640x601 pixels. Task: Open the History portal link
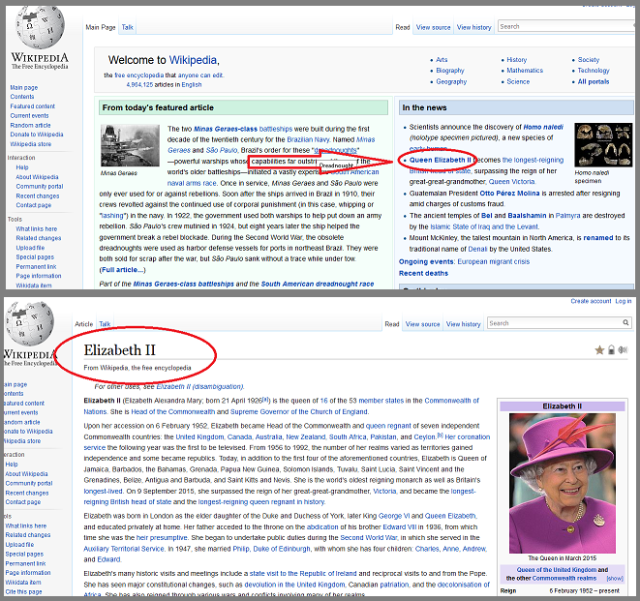pyautogui.click(x=517, y=60)
